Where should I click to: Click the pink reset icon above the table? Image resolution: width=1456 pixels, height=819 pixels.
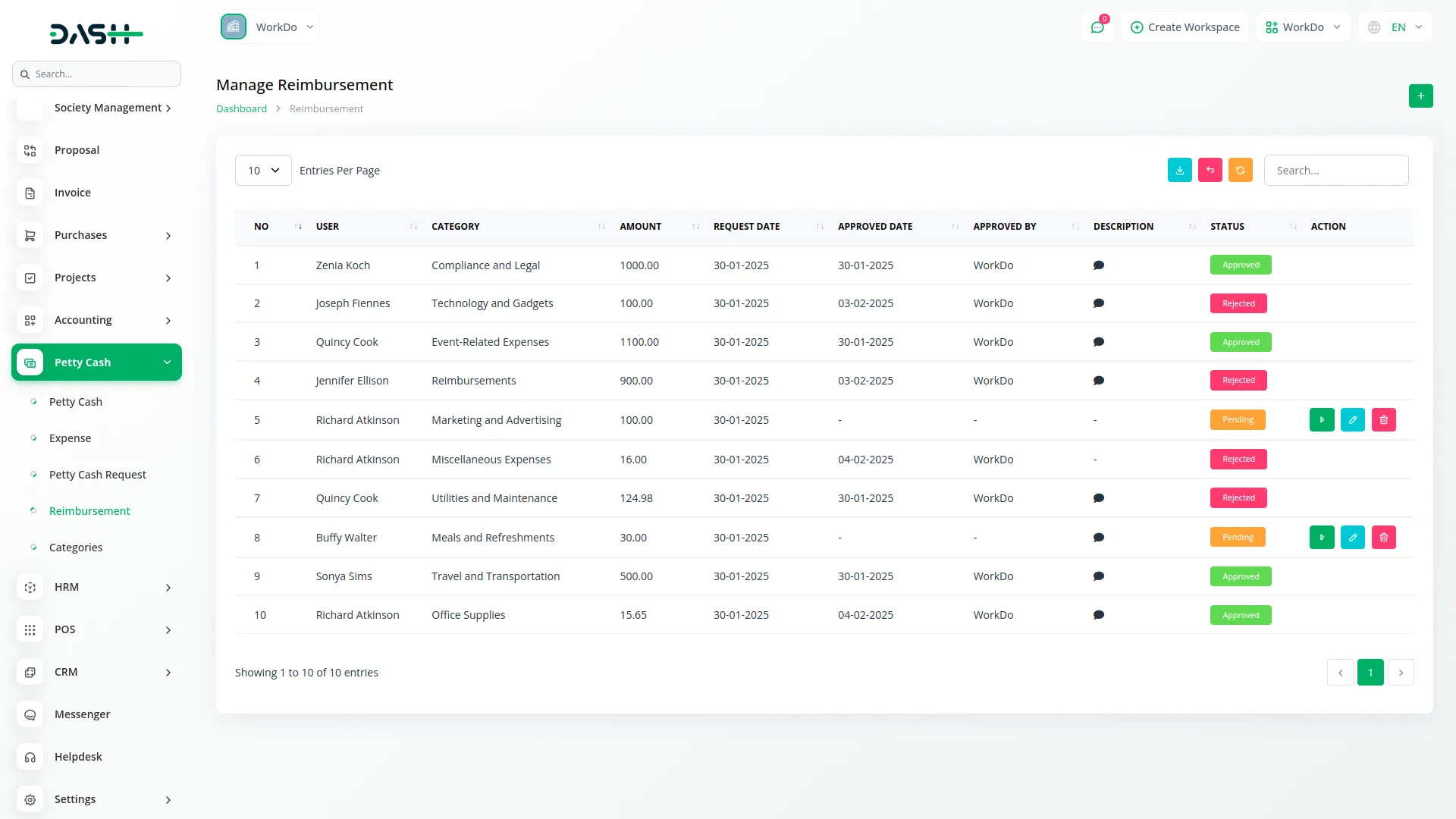(x=1210, y=170)
